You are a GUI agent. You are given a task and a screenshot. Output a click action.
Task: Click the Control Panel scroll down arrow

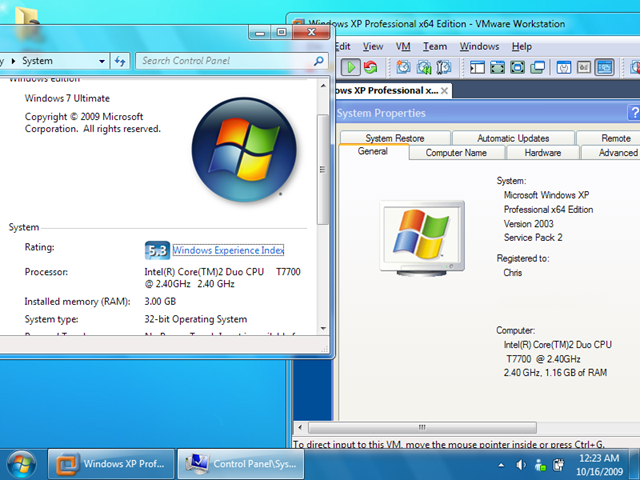pos(323,328)
